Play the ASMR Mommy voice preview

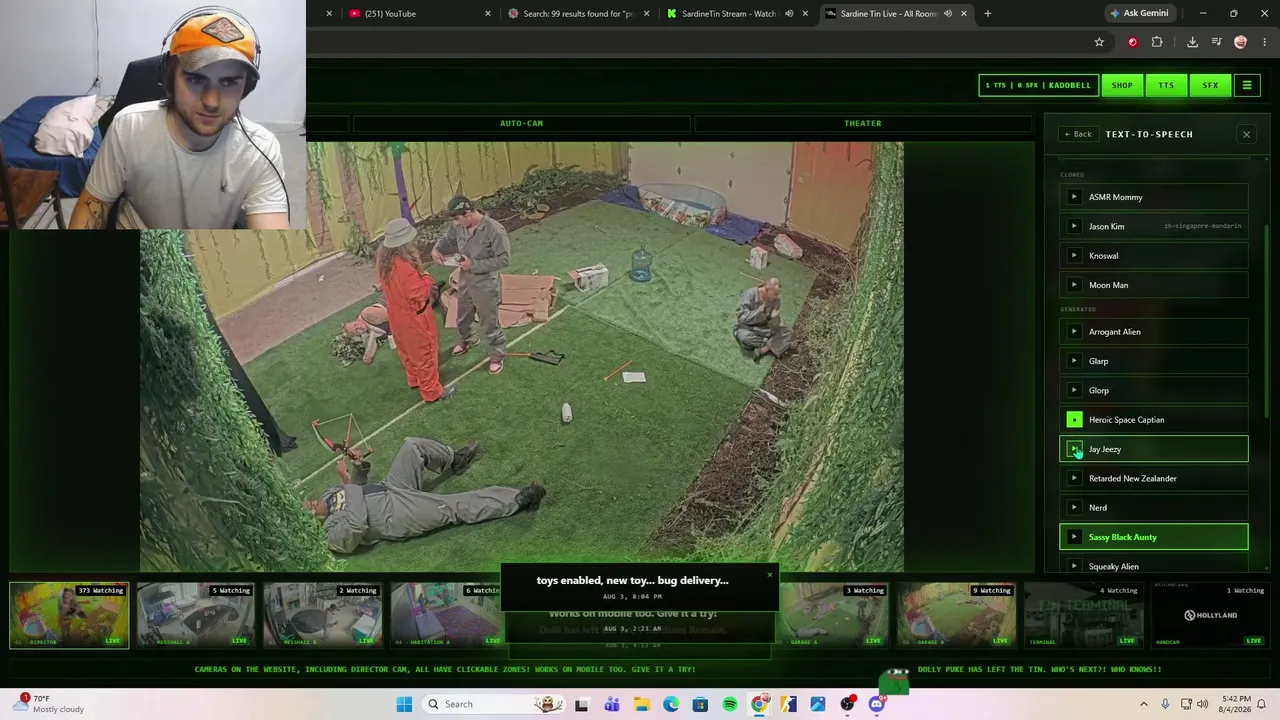click(x=1074, y=197)
